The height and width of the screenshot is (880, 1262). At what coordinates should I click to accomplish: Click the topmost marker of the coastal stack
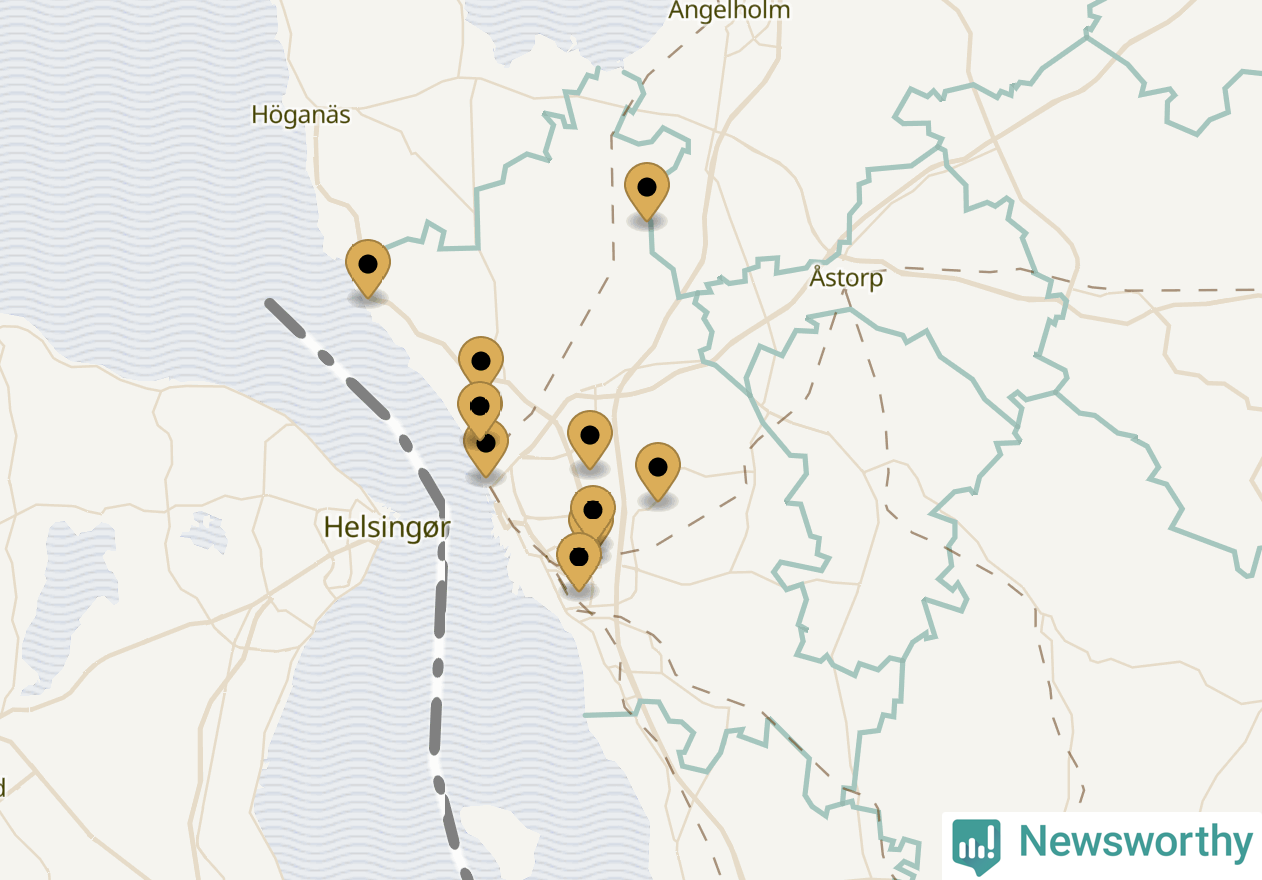(x=481, y=361)
